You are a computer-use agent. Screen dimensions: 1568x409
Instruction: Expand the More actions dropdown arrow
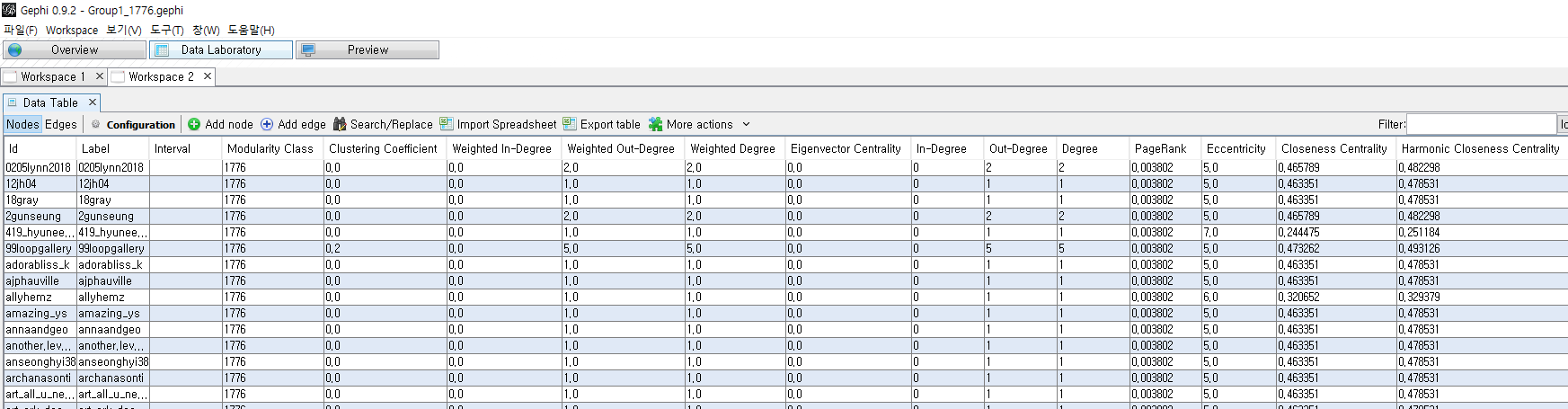tap(746, 125)
